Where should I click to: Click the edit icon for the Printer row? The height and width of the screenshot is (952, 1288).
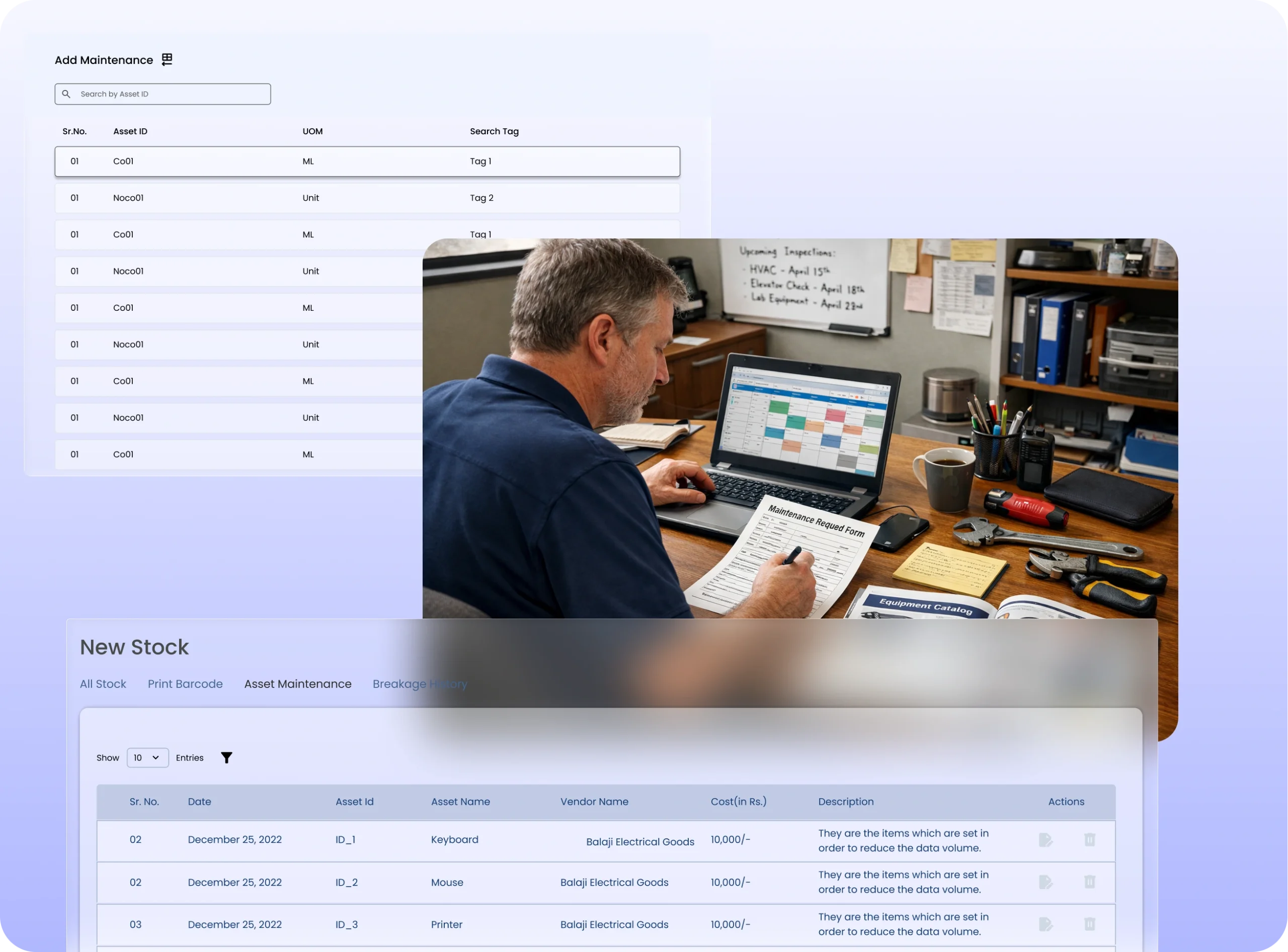(x=1045, y=924)
